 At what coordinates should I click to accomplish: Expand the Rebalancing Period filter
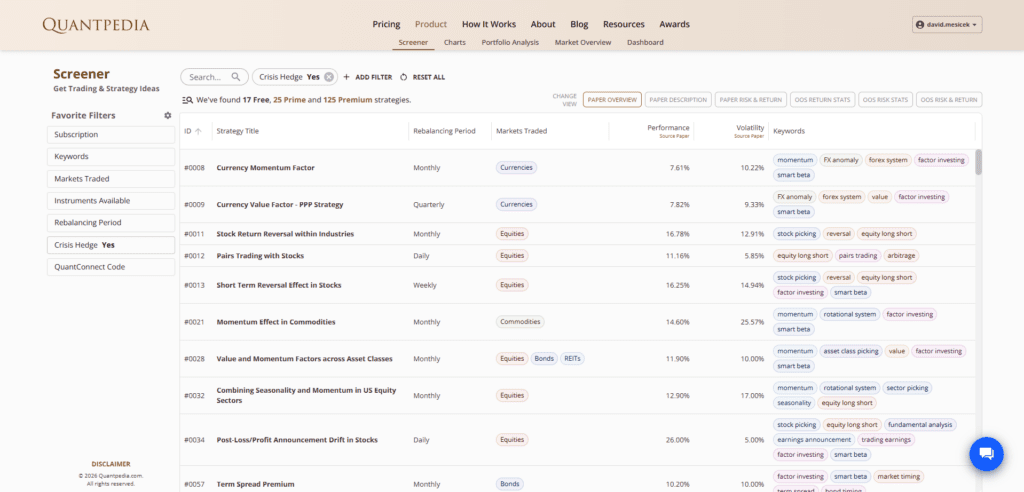110,223
